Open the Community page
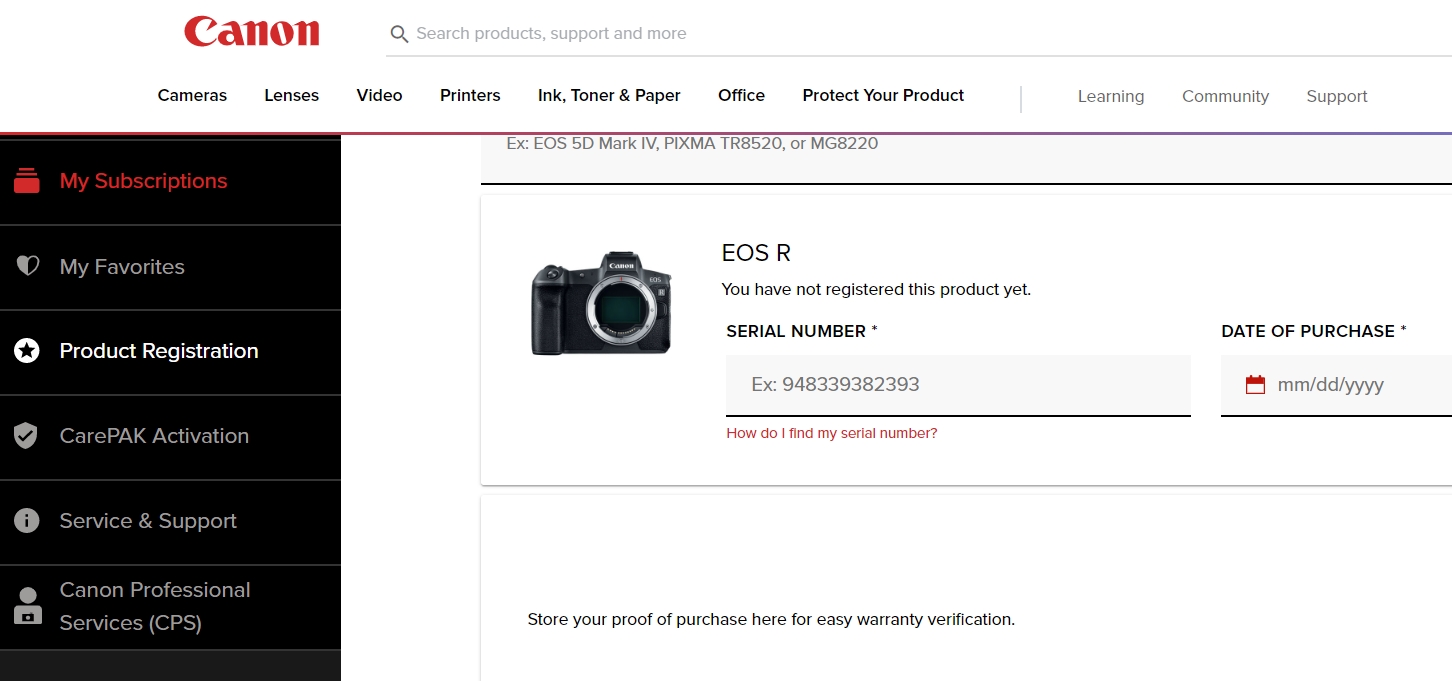Viewport: 1452px width, 681px height. coord(1225,96)
